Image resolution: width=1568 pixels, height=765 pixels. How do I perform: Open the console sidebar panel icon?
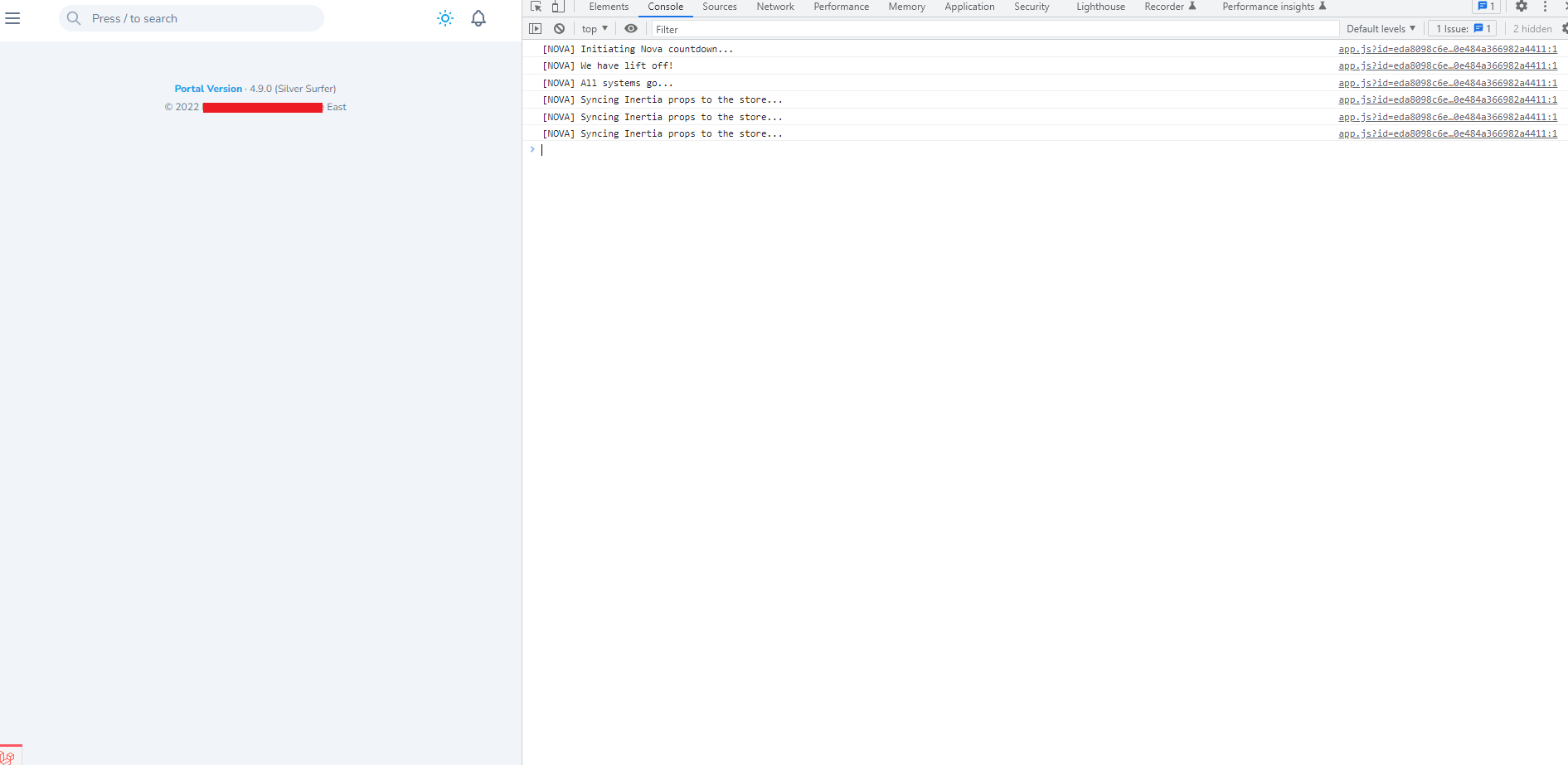535,28
